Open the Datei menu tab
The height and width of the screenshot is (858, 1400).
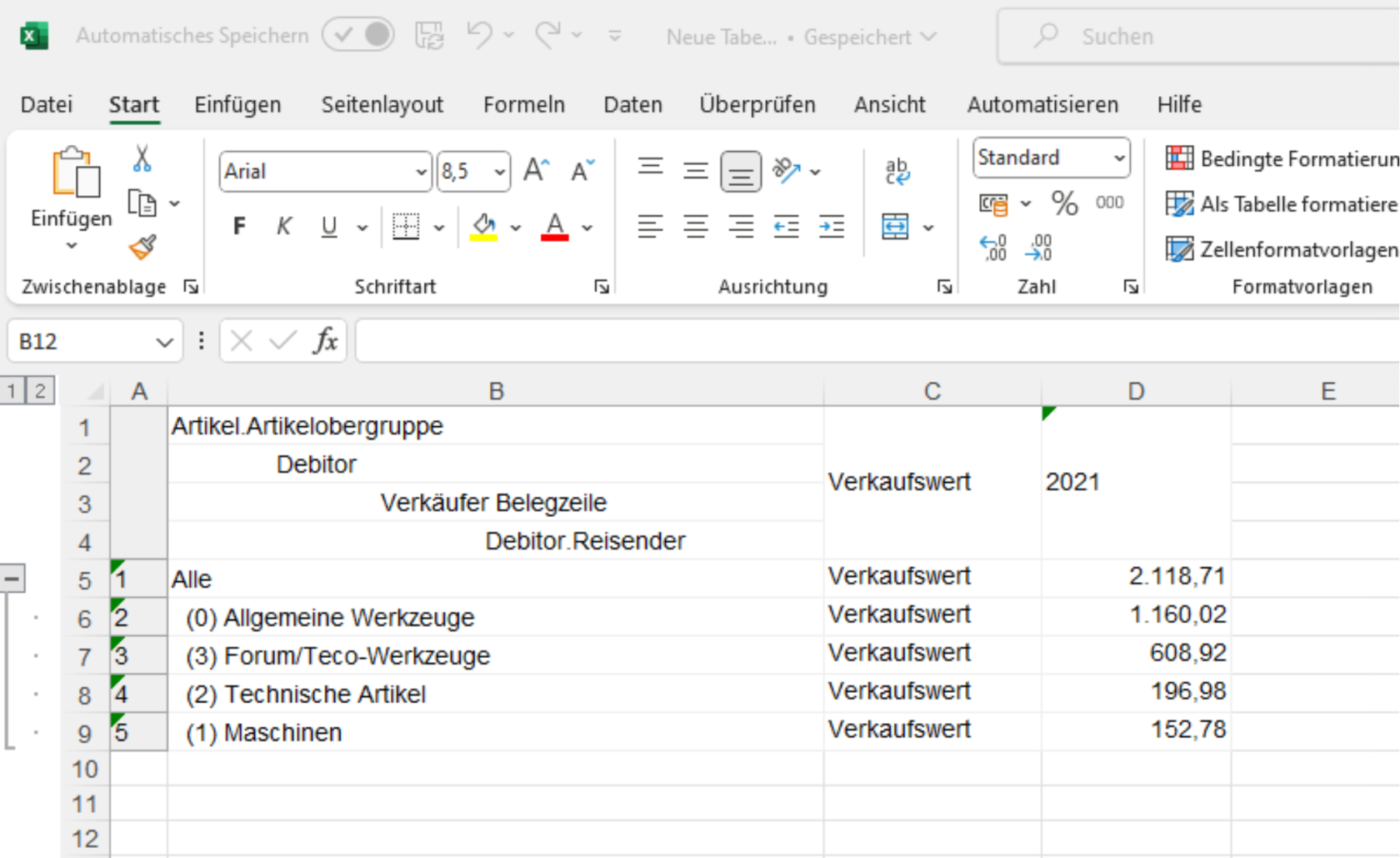point(47,105)
